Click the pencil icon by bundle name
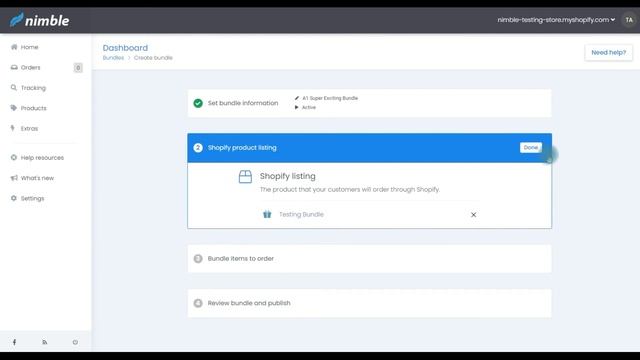640x360 pixels. (x=297, y=98)
